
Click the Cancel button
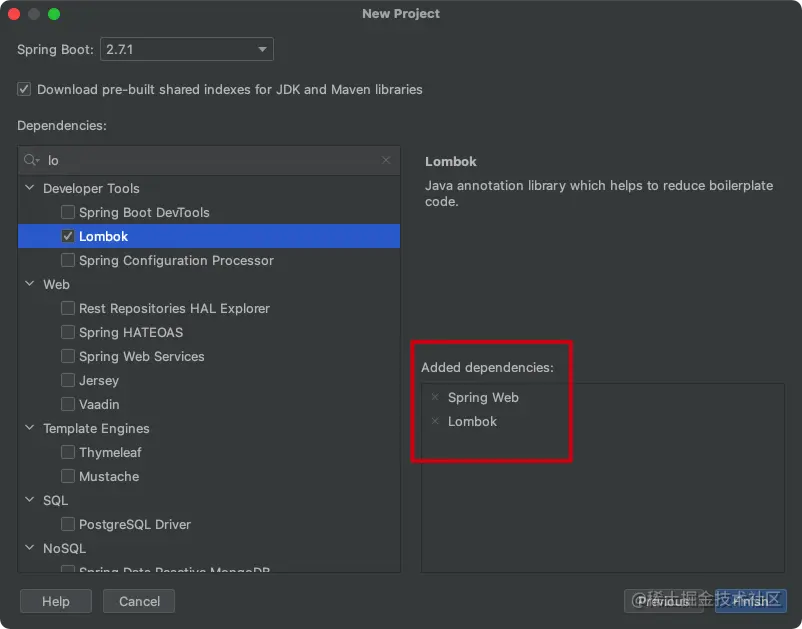[x=139, y=601]
